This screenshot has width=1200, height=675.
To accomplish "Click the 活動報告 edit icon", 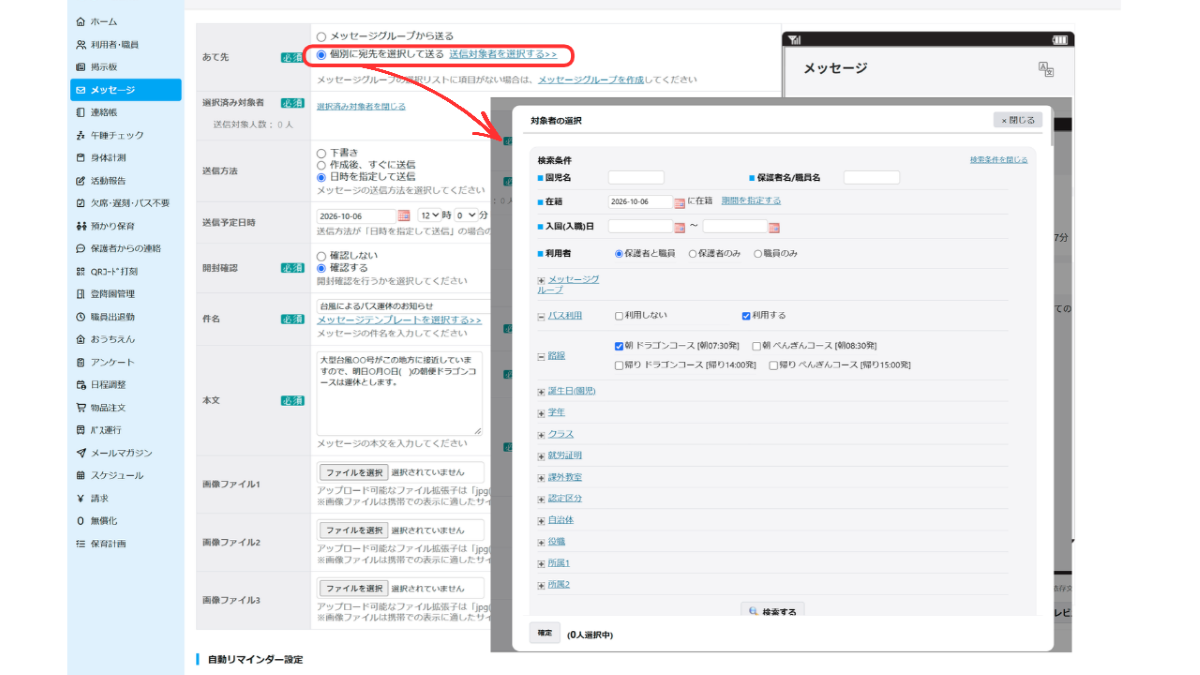I will pos(81,181).
